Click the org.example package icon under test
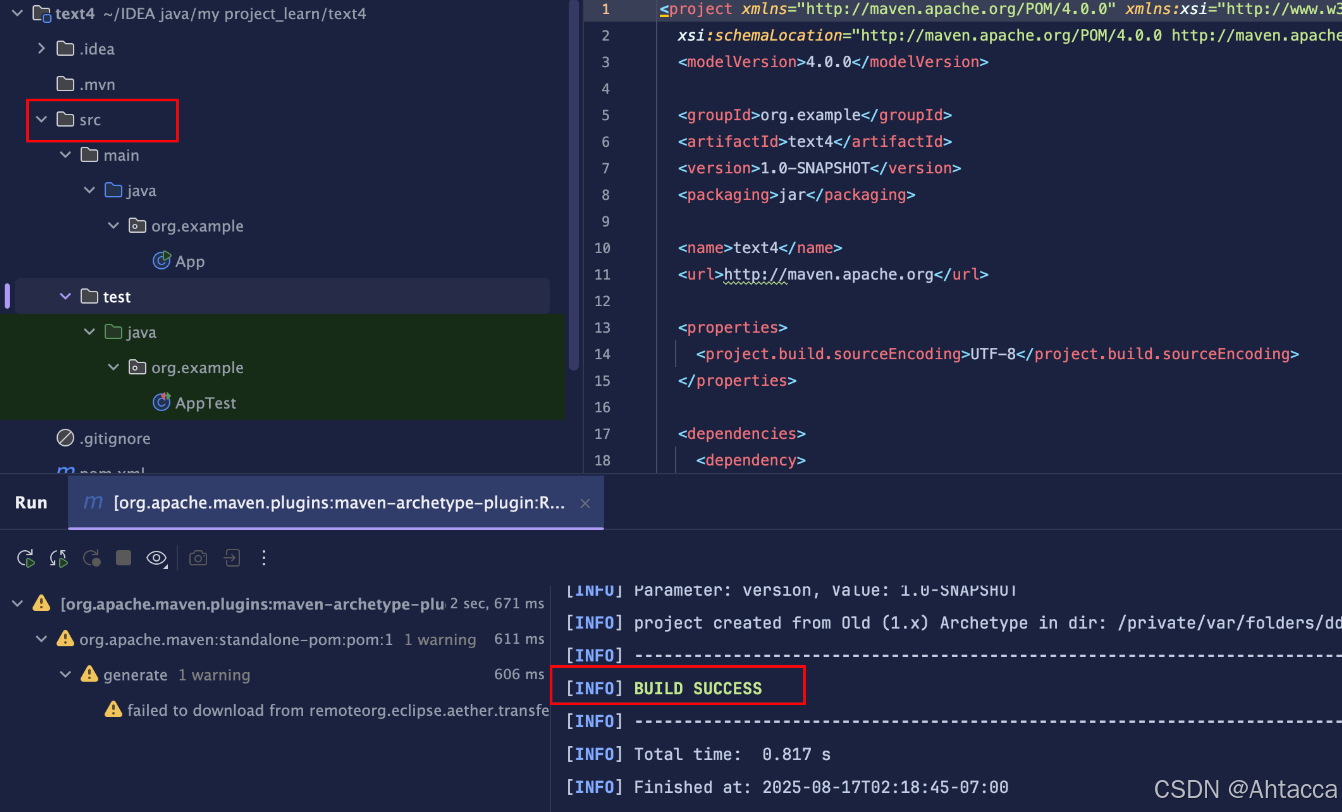The height and width of the screenshot is (812, 1342). [x=138, y=367]
